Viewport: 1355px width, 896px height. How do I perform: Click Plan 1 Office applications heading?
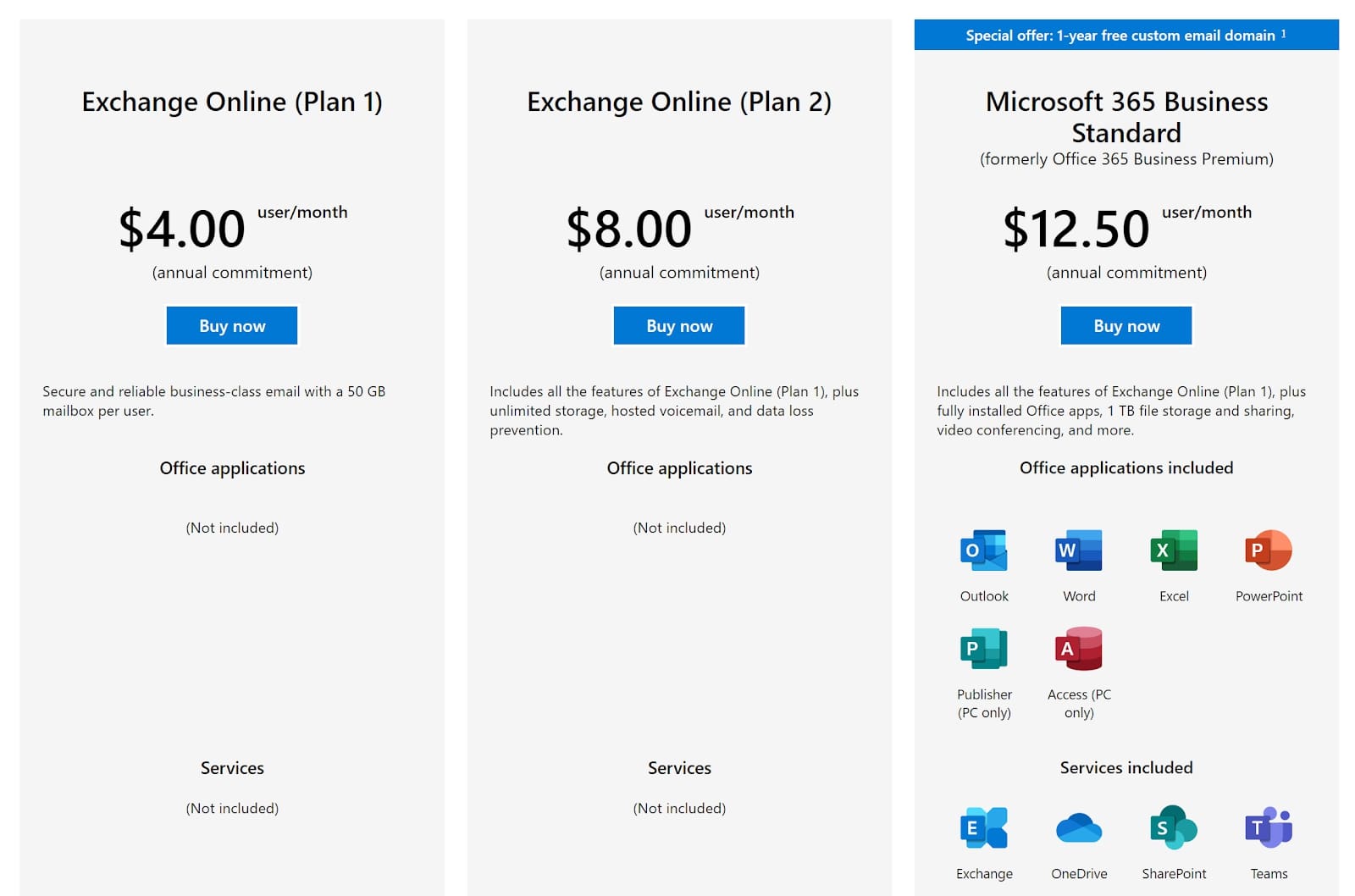click(x=232, y=468)
